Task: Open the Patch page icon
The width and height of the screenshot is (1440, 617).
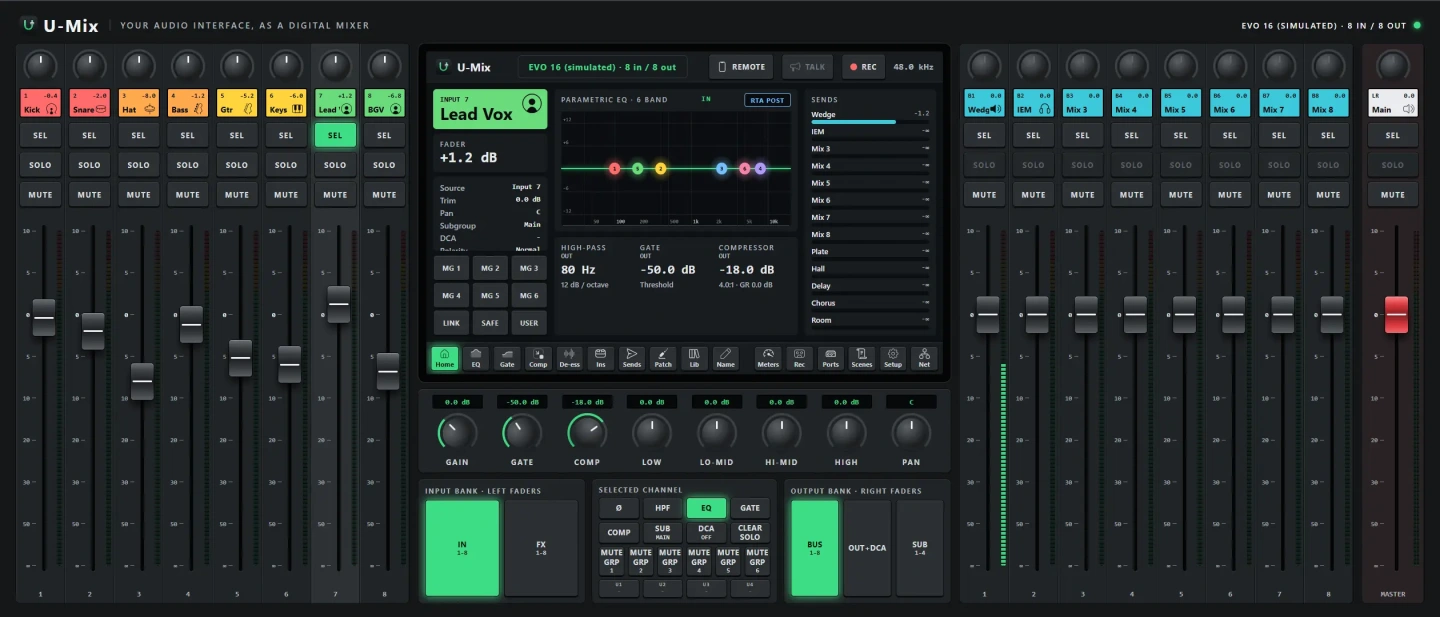Action: 662,358
